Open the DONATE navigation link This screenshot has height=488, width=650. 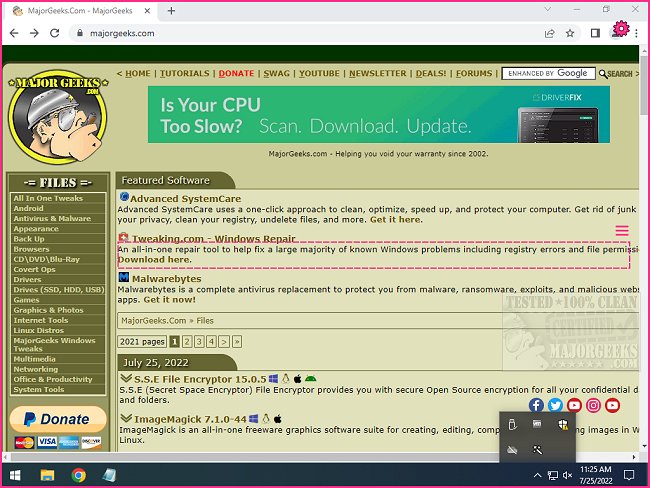pyautogui.click(x=236, y=73)
